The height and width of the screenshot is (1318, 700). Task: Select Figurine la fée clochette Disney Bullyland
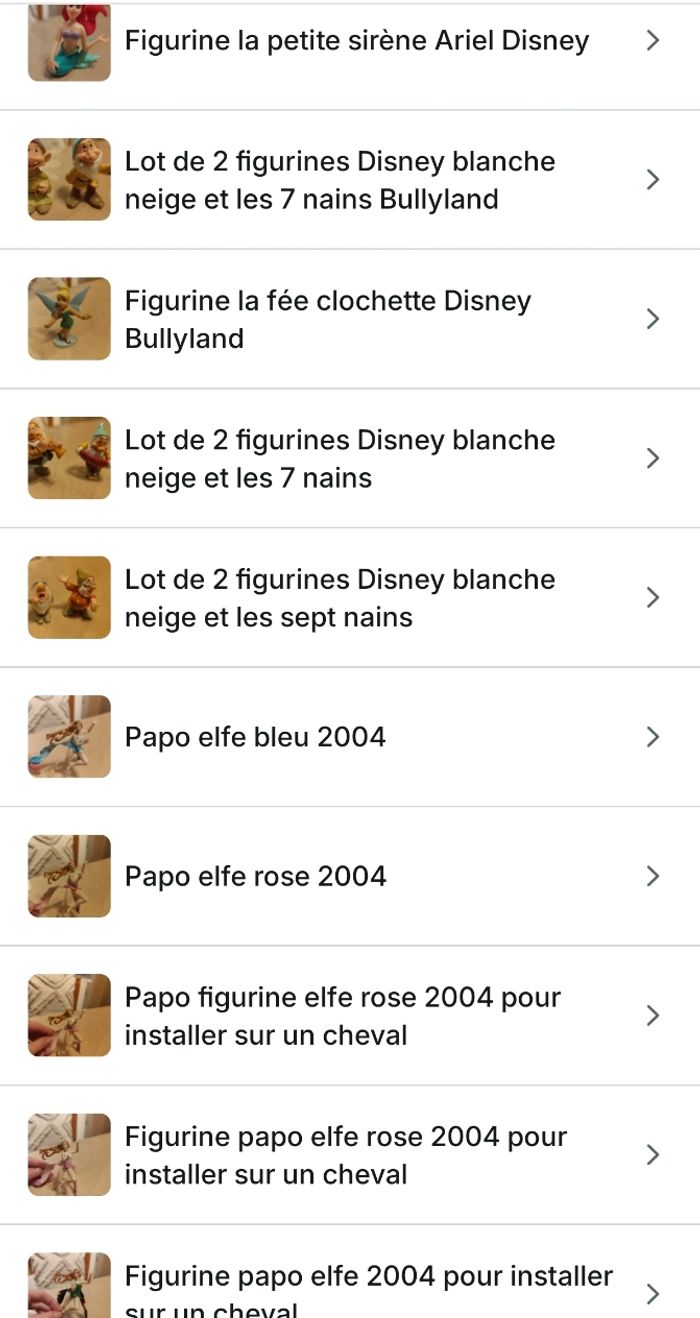(327, 319)
